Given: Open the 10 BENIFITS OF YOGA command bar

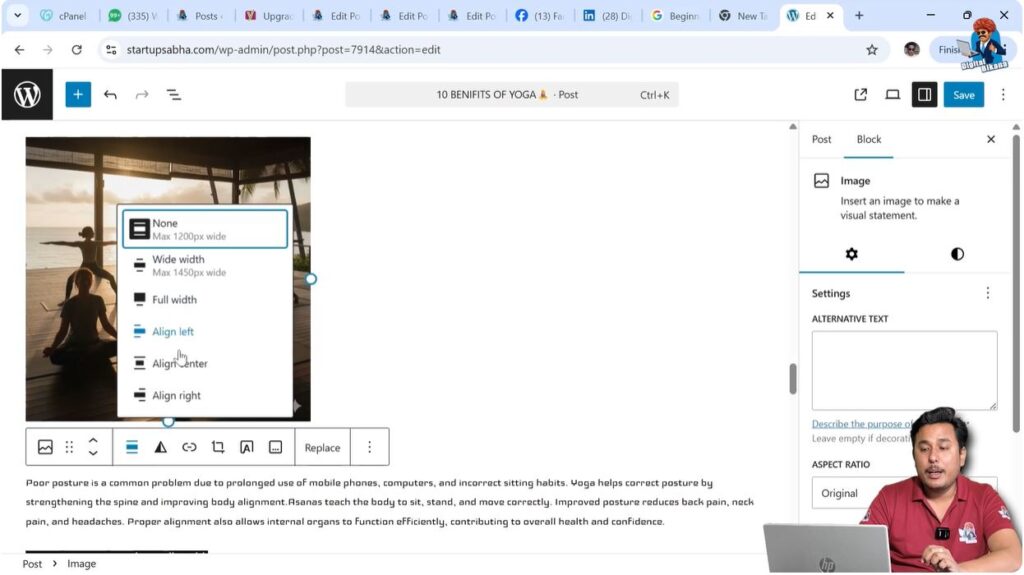Looking at the screenshot, I should pos(512,95).
